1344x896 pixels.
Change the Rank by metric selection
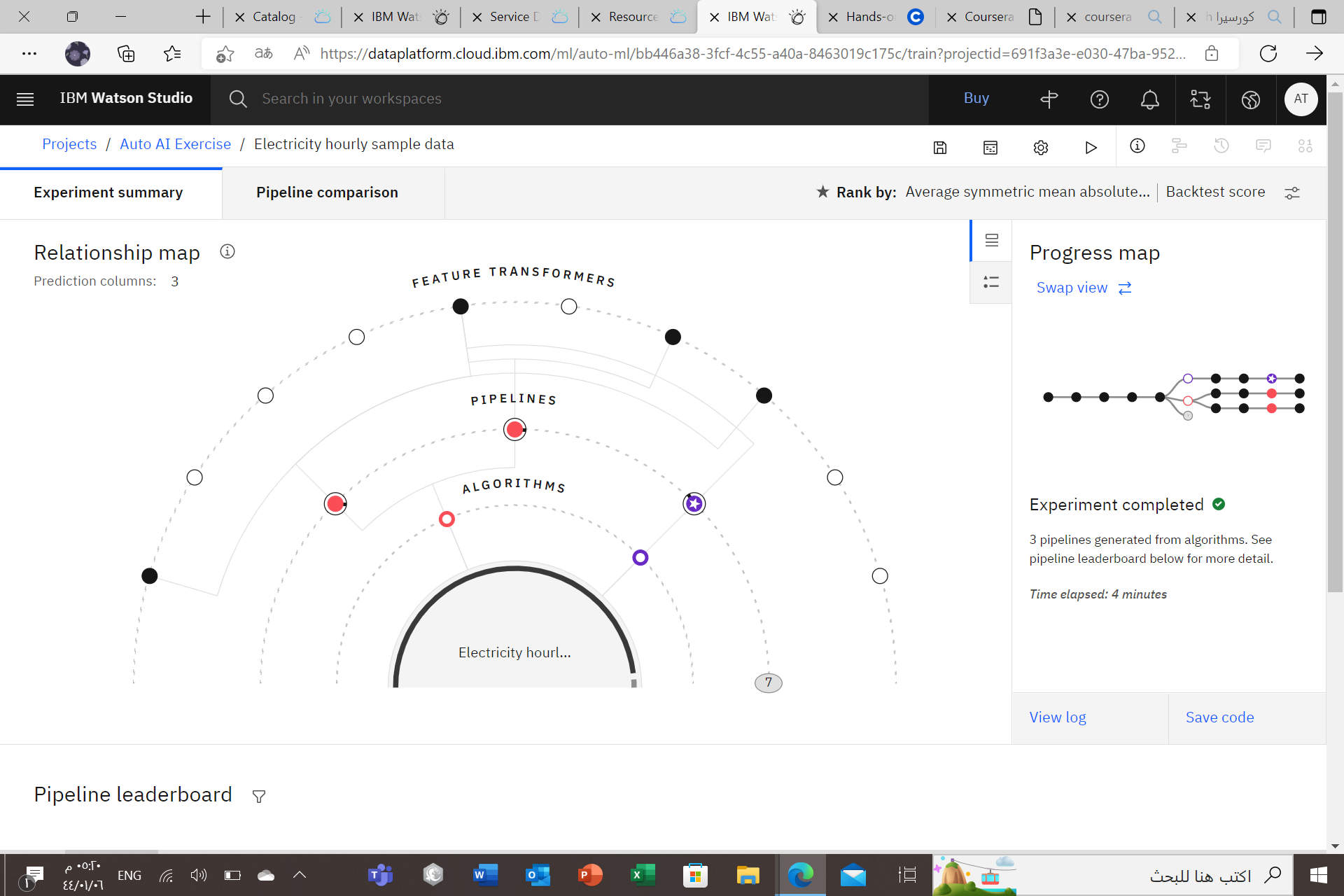pos(1027,191)
